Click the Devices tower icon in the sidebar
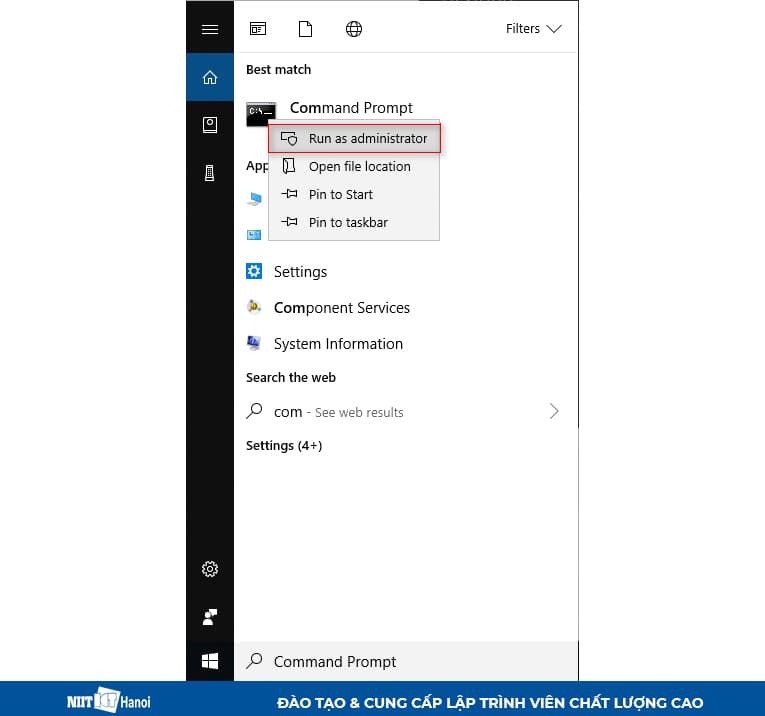The width and height of the screenshot is (765, 716). coord(210,173)
